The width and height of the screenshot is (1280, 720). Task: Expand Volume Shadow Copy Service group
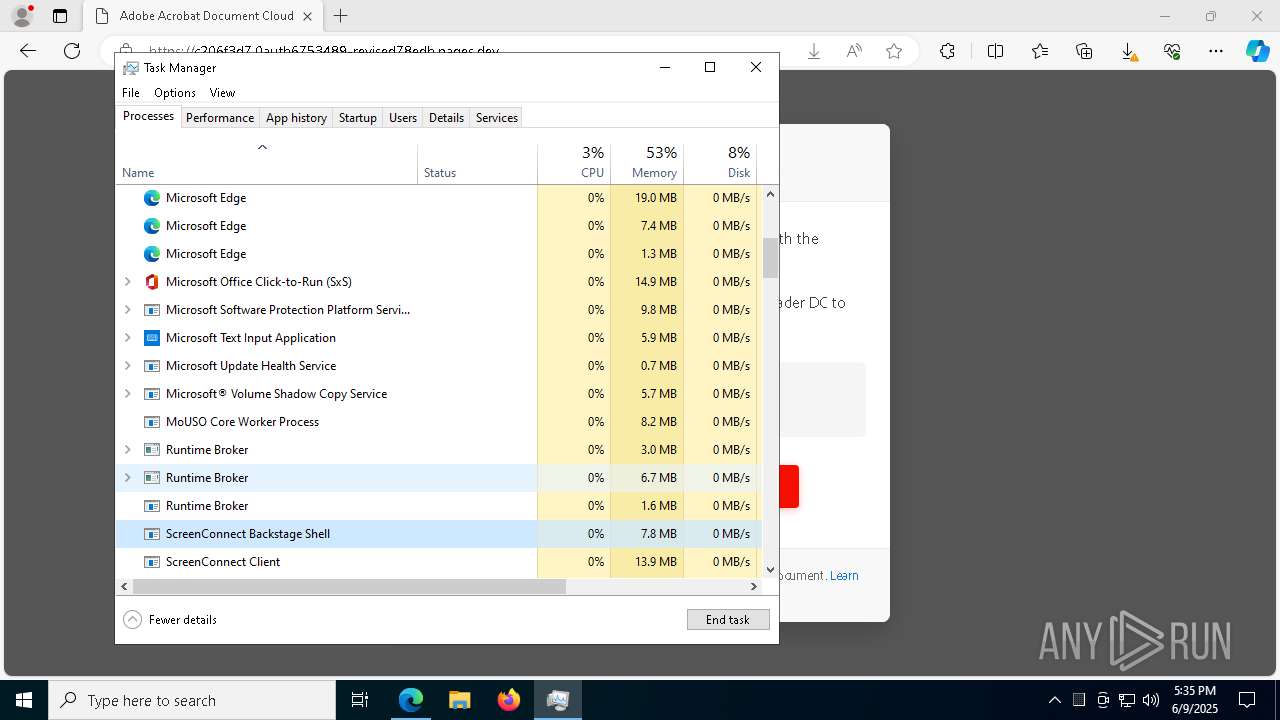pos(127,394)
